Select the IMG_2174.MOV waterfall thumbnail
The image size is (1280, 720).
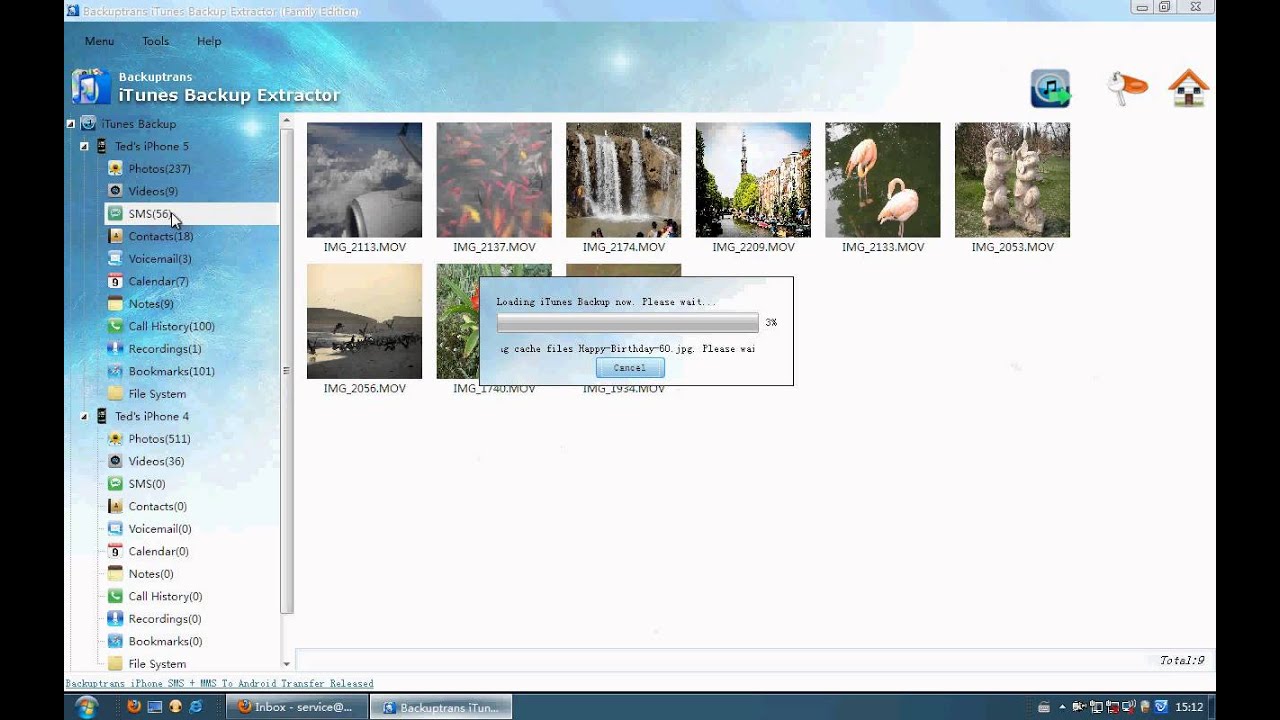[623, 180]
